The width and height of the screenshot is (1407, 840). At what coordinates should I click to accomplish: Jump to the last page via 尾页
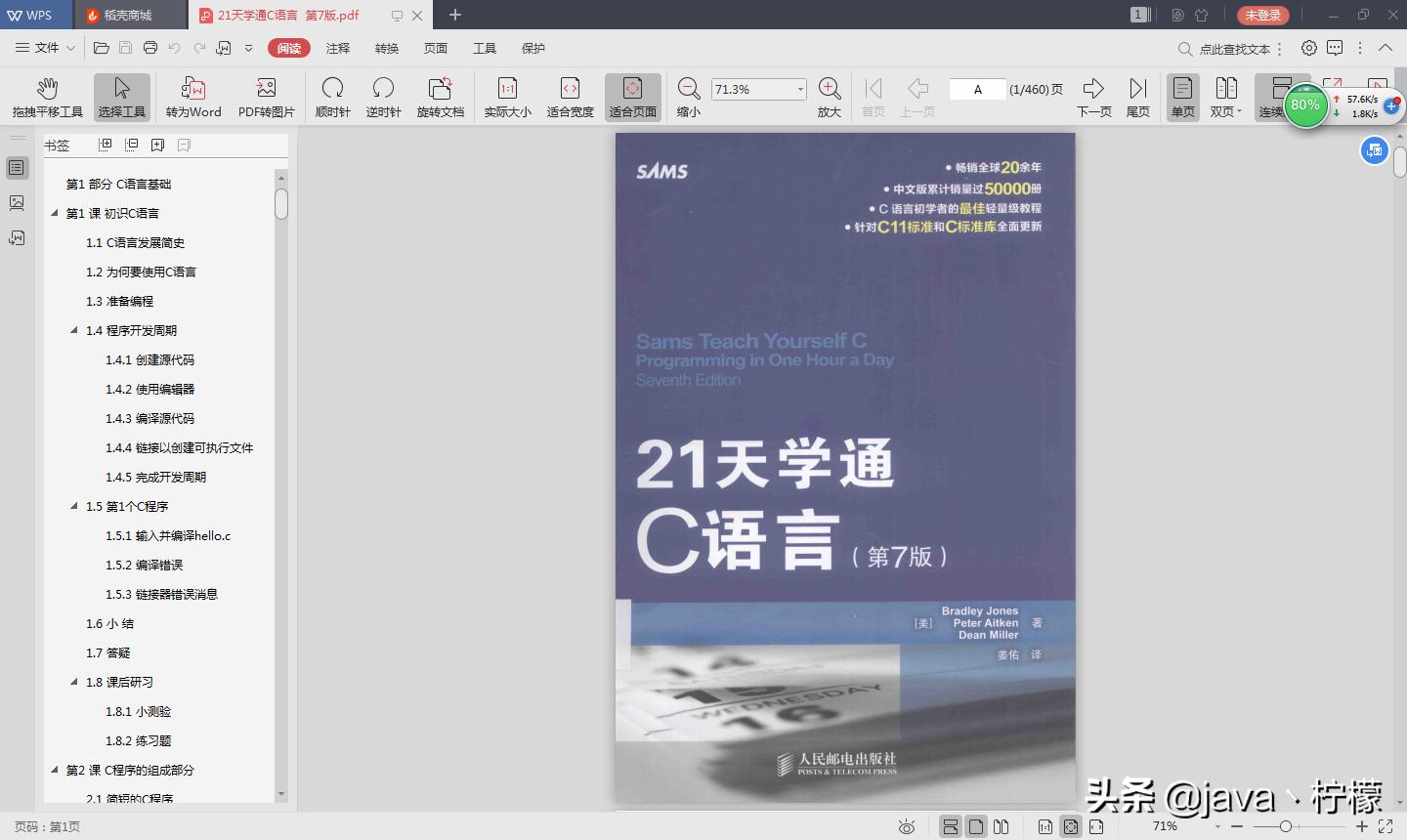[1137, 95]
